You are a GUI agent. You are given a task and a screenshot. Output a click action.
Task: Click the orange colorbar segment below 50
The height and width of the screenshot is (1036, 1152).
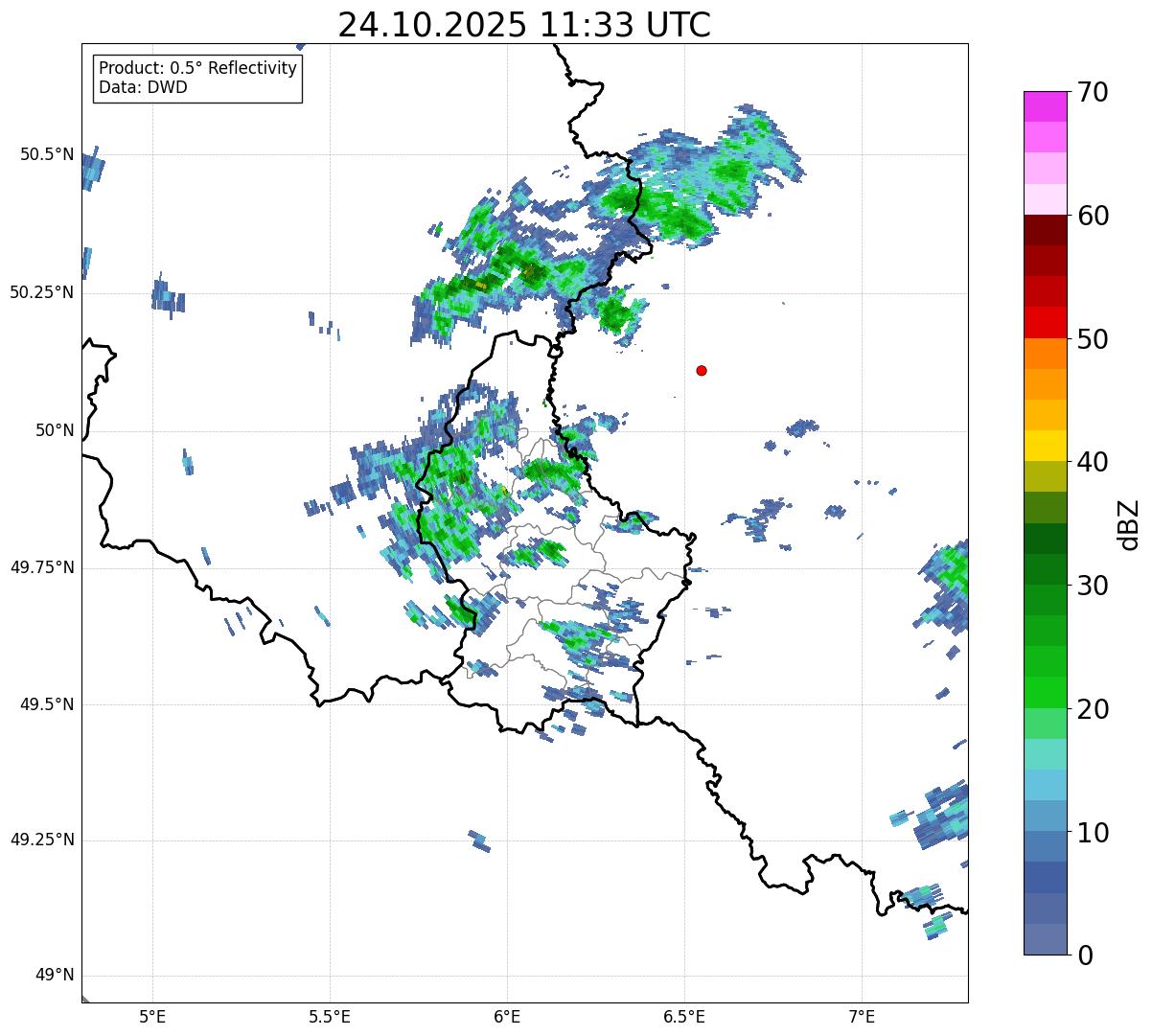[x=1045, y=354]
